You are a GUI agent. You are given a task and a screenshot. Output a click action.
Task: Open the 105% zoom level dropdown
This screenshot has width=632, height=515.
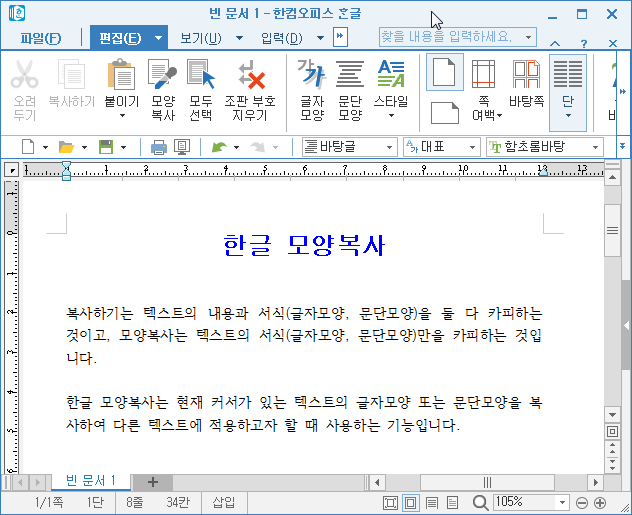[562, 503]
